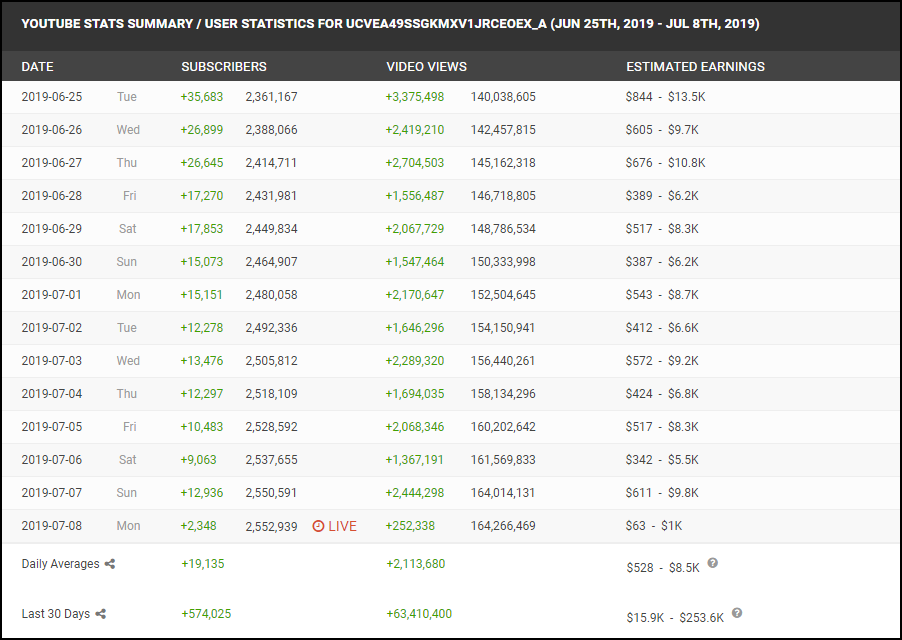
Task: Click share icon beside Daily Averages
Action: click(110, 564)
